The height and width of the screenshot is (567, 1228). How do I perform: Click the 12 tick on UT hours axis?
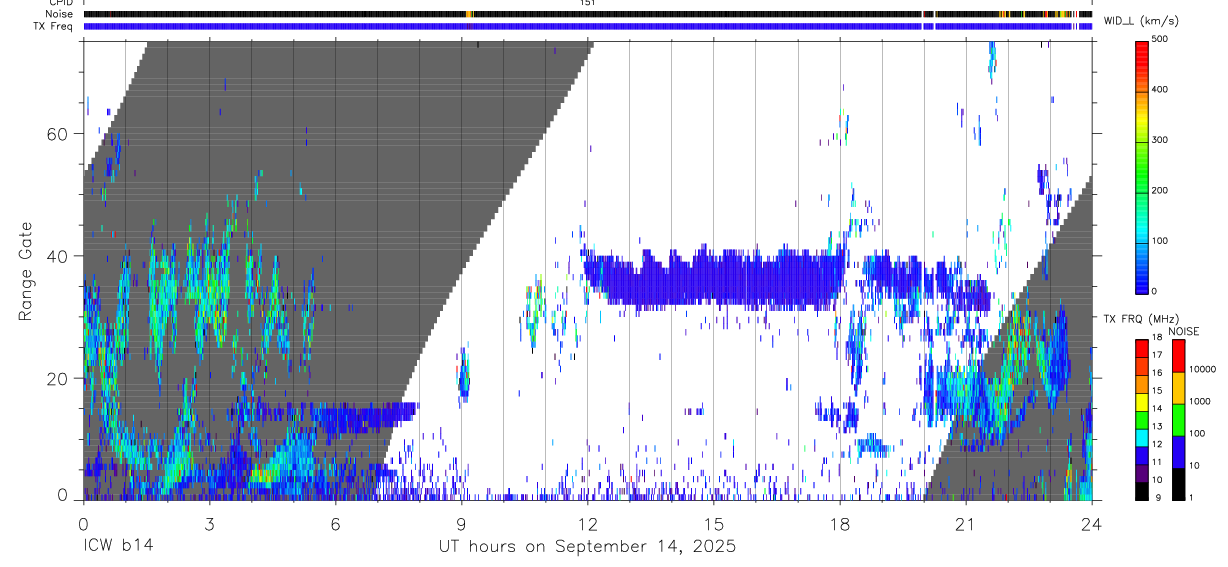click(588, 524)
